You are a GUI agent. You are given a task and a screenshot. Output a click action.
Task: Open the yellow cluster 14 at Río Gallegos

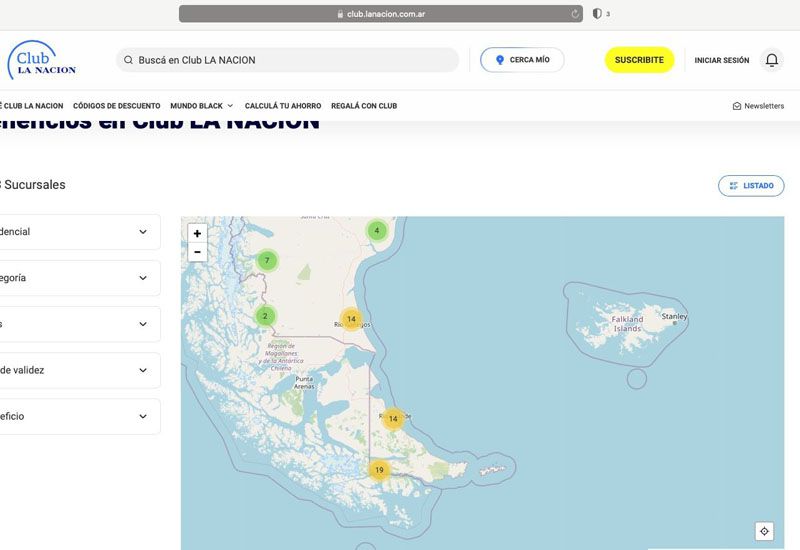(352, 319)
